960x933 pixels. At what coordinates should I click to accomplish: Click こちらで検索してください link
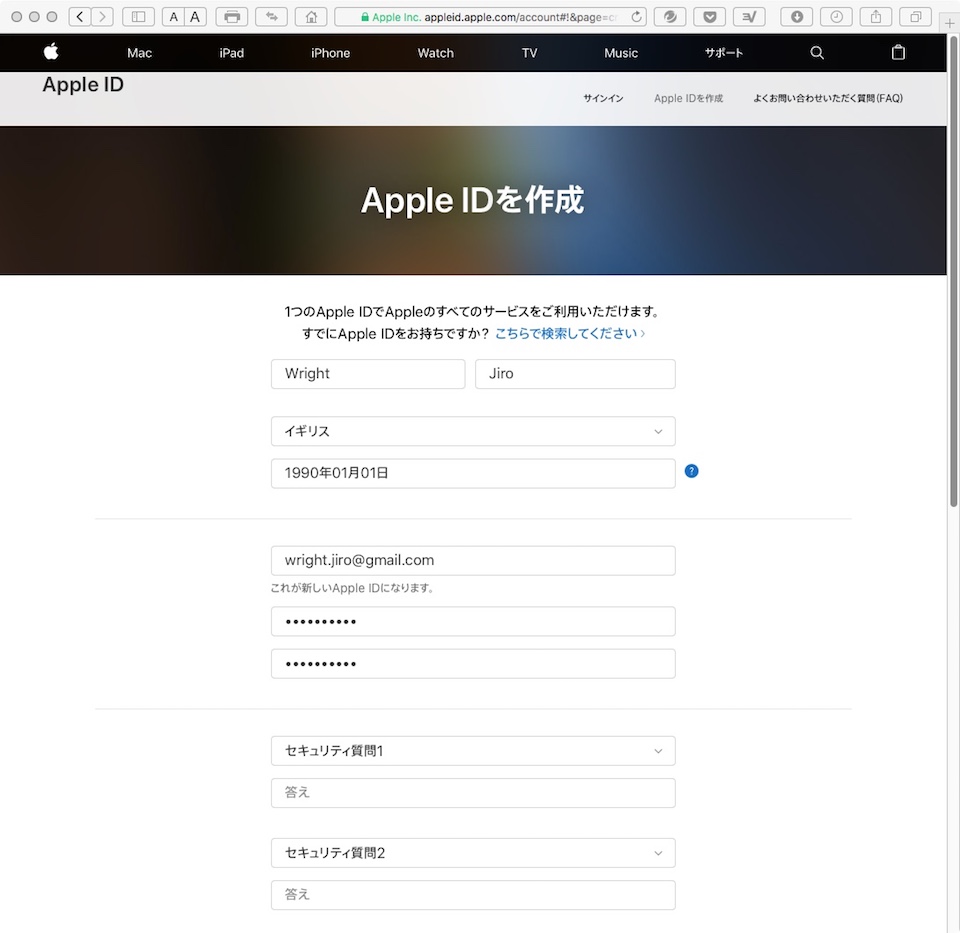coord(569,334)
